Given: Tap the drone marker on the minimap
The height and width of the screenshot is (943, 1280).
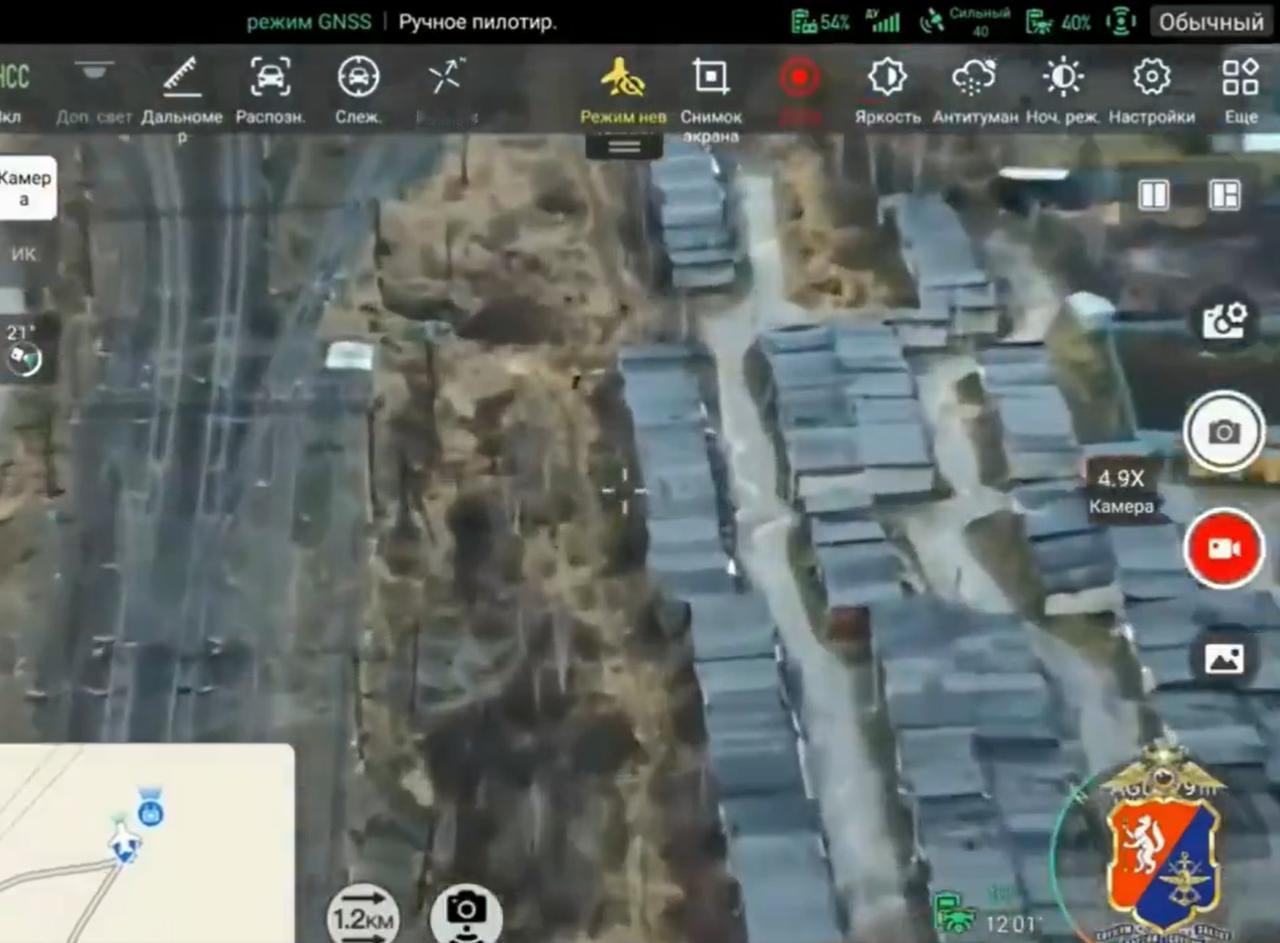Looking at the screenshot, I should click(124, 841).
